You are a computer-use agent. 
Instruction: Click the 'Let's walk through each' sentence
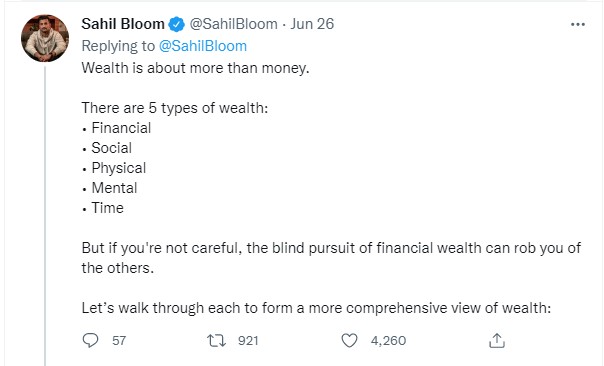(316, 308)
